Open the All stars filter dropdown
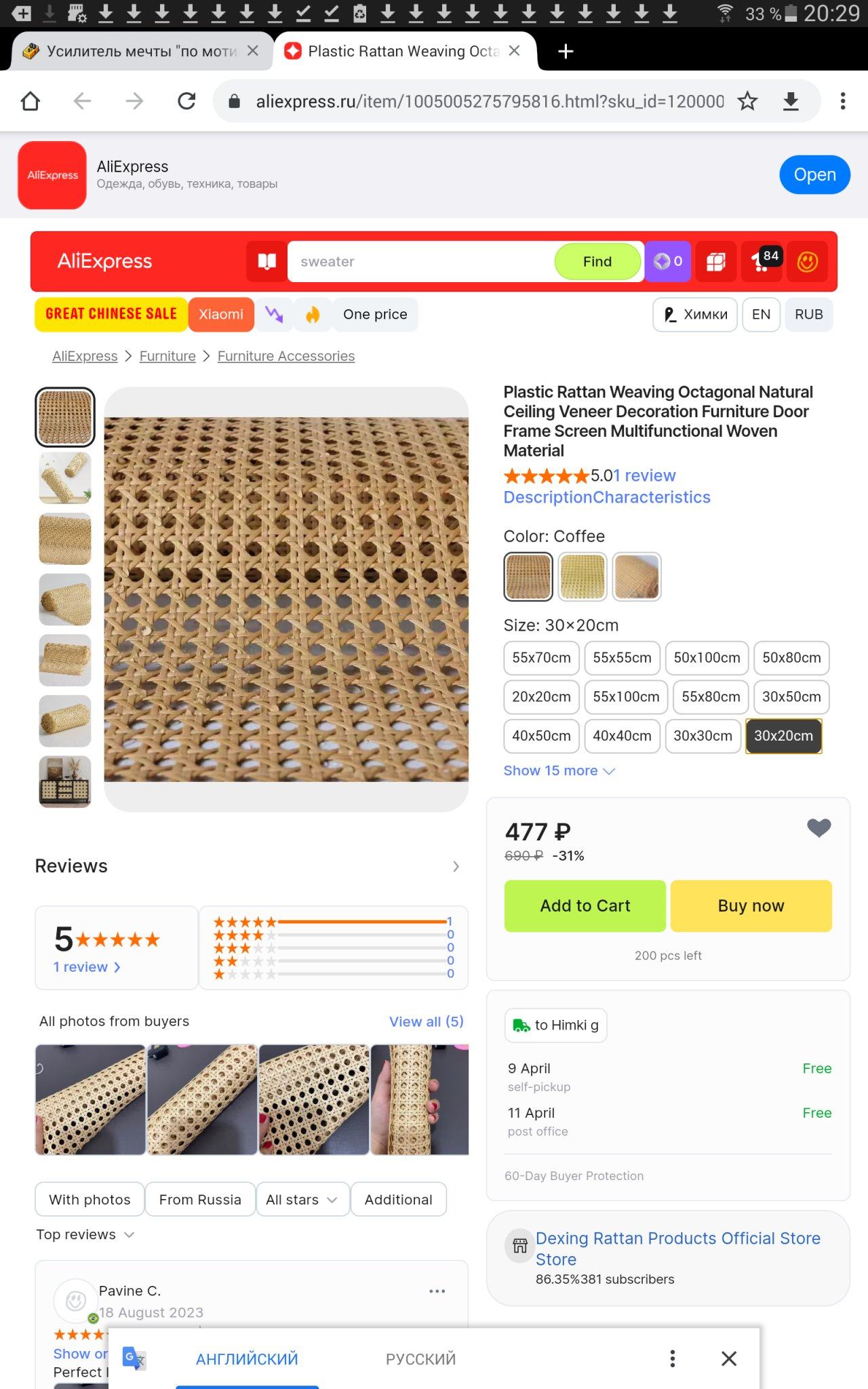 [x=302, y=1200]
